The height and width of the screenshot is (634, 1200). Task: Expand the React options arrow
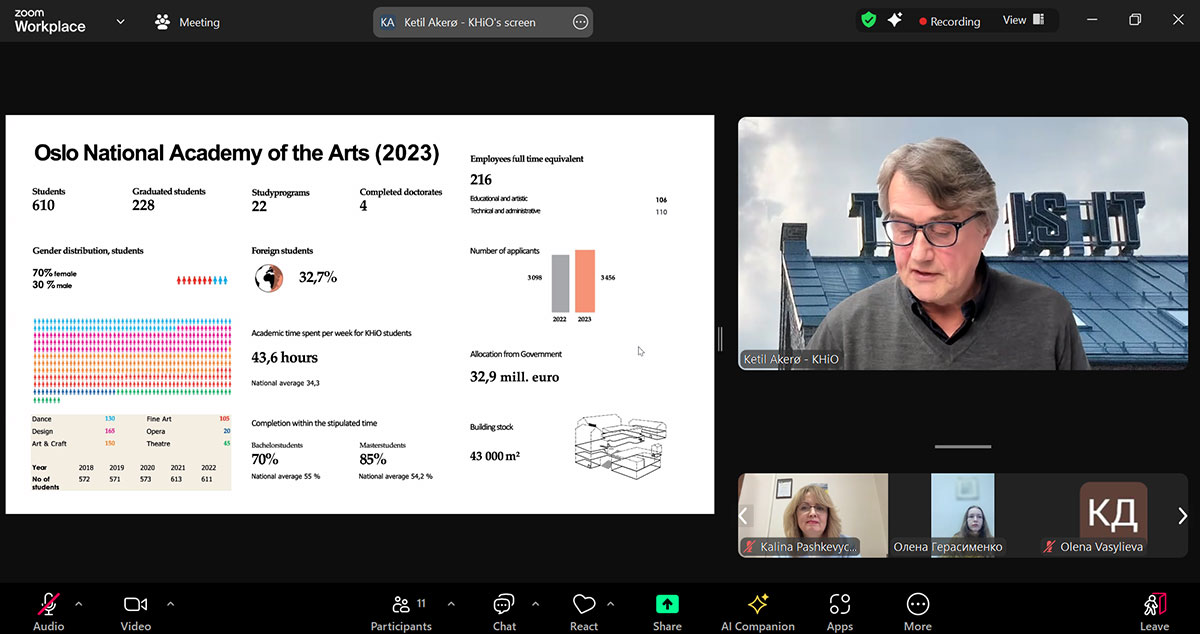click(x=611, y=604)
